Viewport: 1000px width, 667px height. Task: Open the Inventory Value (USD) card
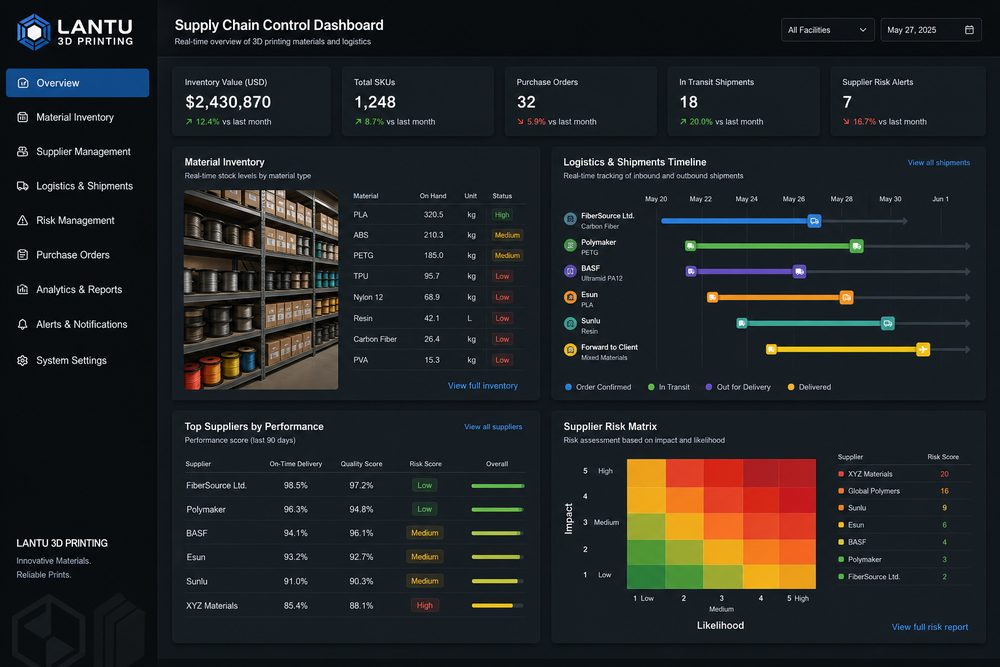251,101
